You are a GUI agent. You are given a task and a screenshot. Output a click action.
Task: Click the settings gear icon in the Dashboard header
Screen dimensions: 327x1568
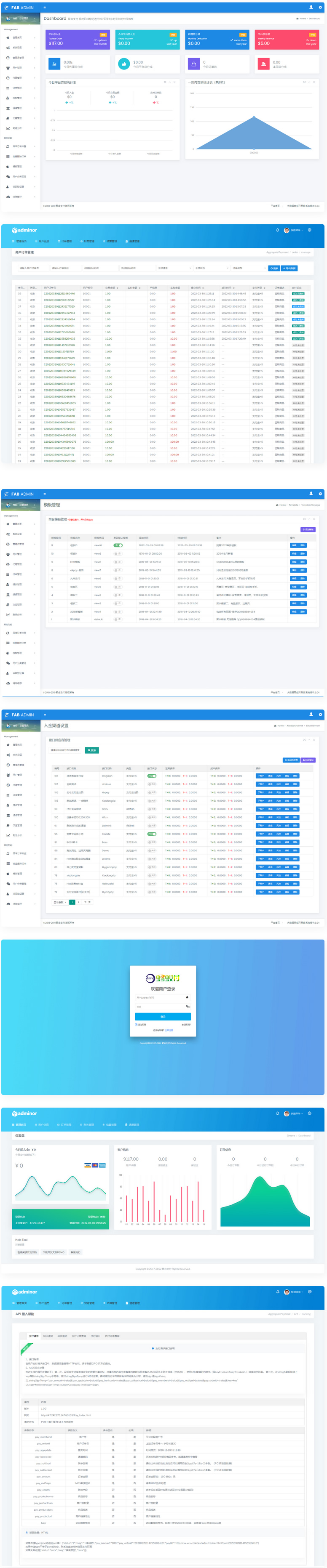coord(320,7)
